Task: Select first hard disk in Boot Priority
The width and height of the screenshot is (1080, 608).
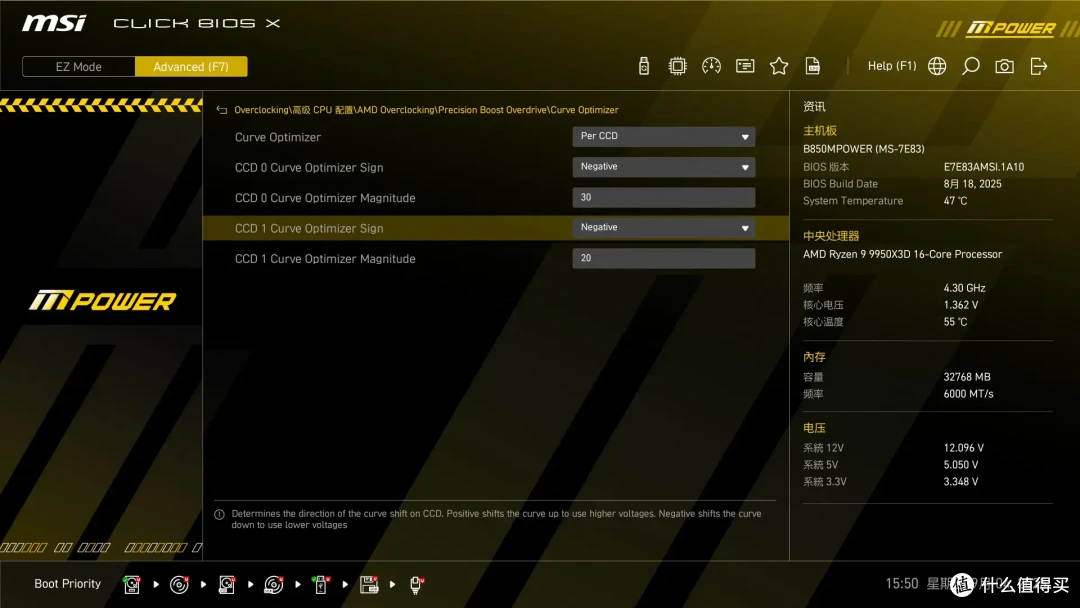Action: point(132,585)
